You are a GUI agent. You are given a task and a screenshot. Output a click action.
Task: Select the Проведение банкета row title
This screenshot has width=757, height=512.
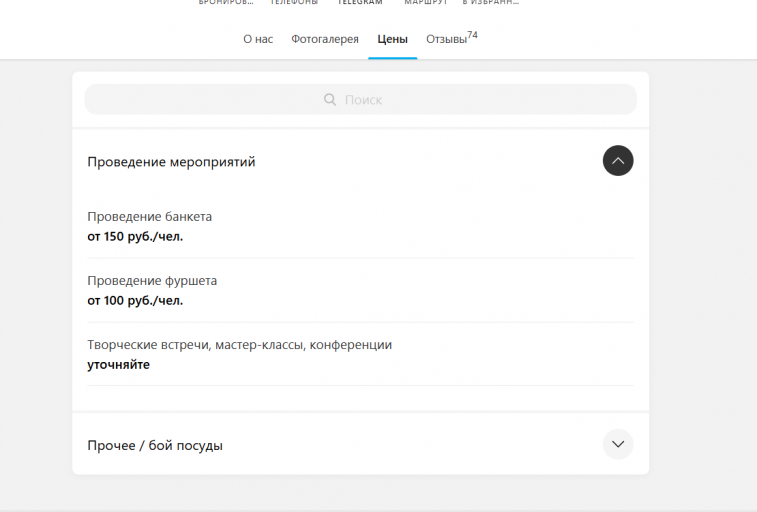(150, 217)
